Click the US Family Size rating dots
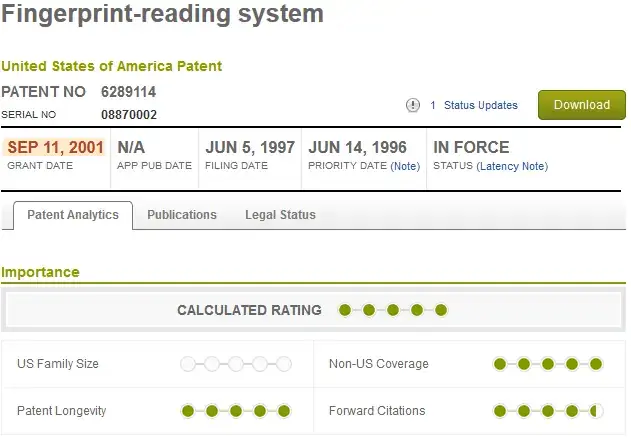The height and width of the screenshot is (439, 631). pyautogui.click(x=236, y=363)
